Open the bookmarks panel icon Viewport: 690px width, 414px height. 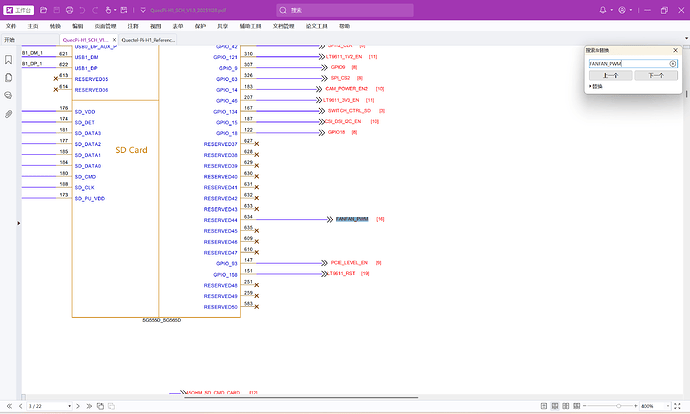tap(8, 60)
